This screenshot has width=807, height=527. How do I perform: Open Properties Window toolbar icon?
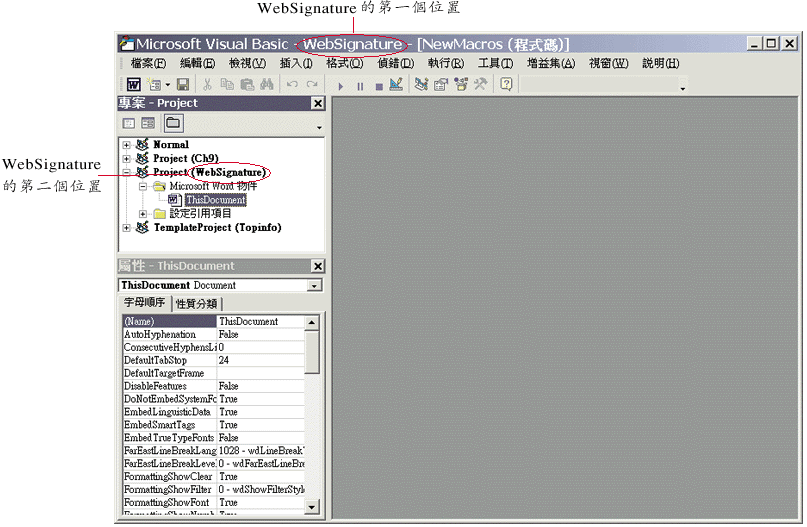tap(441, 84)
